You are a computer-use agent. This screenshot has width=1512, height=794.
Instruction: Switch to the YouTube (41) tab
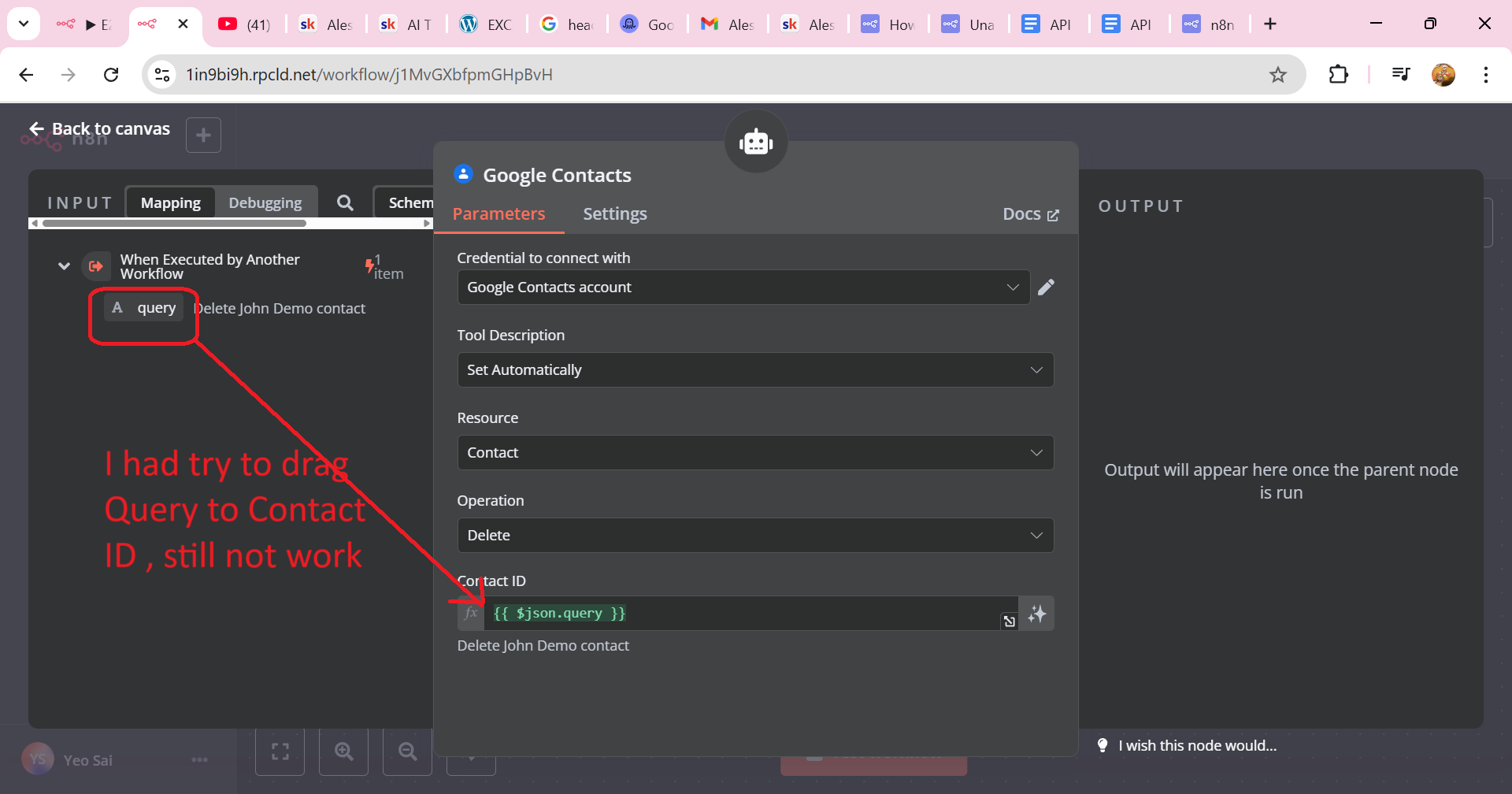click(x=243, y=24)
